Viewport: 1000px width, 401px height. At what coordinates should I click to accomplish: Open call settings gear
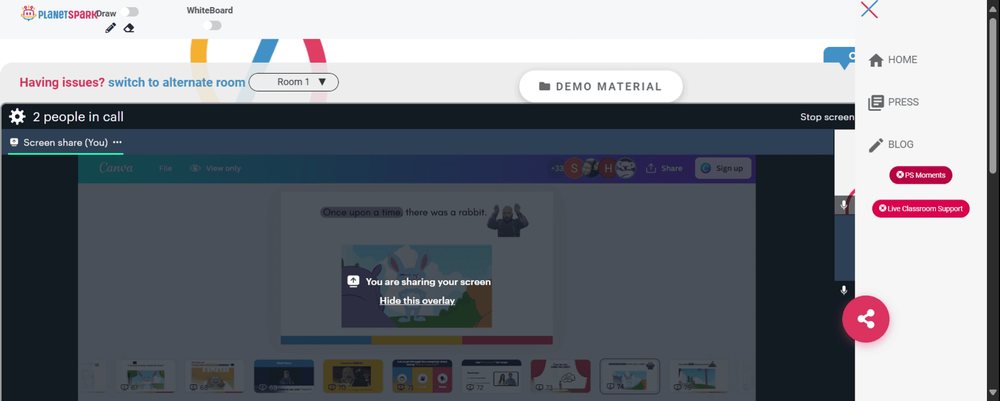17,117
